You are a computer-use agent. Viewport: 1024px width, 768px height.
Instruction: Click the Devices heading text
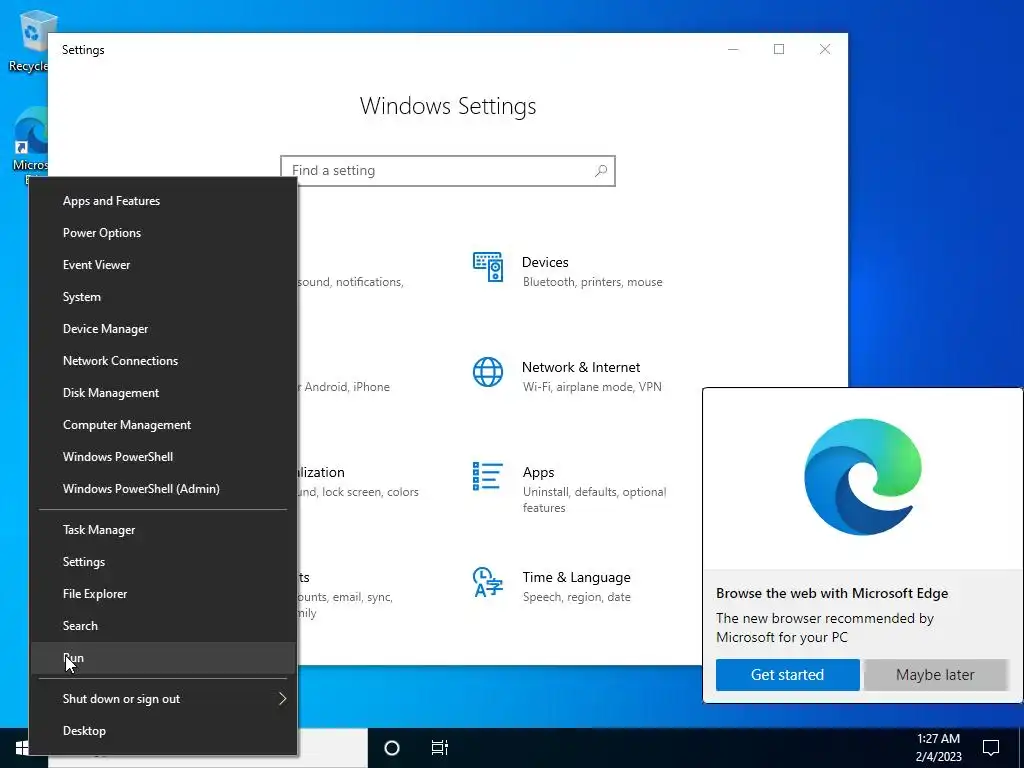pyautogui.click(x=545, y=263)
